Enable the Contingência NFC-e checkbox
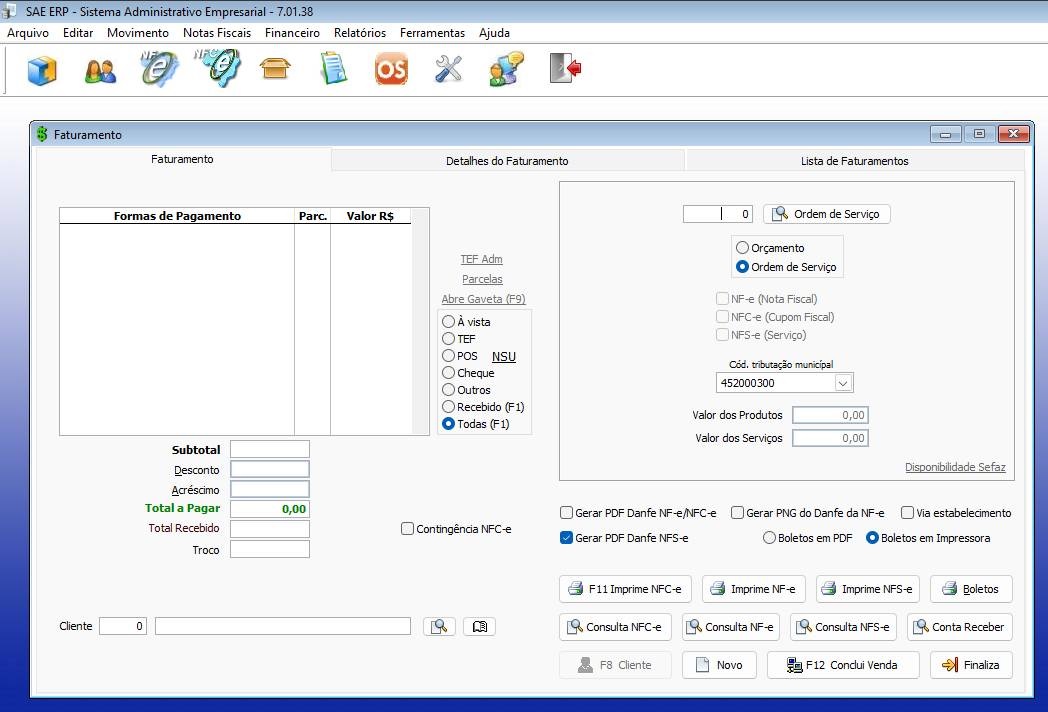This screenshot has height=712, width=1048. coord(408,529)
